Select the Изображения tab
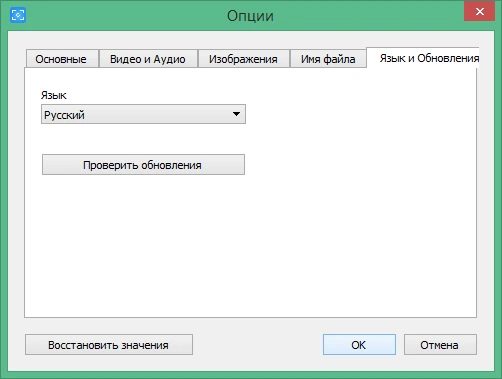 pyautogui.click(x=243, y=59)
